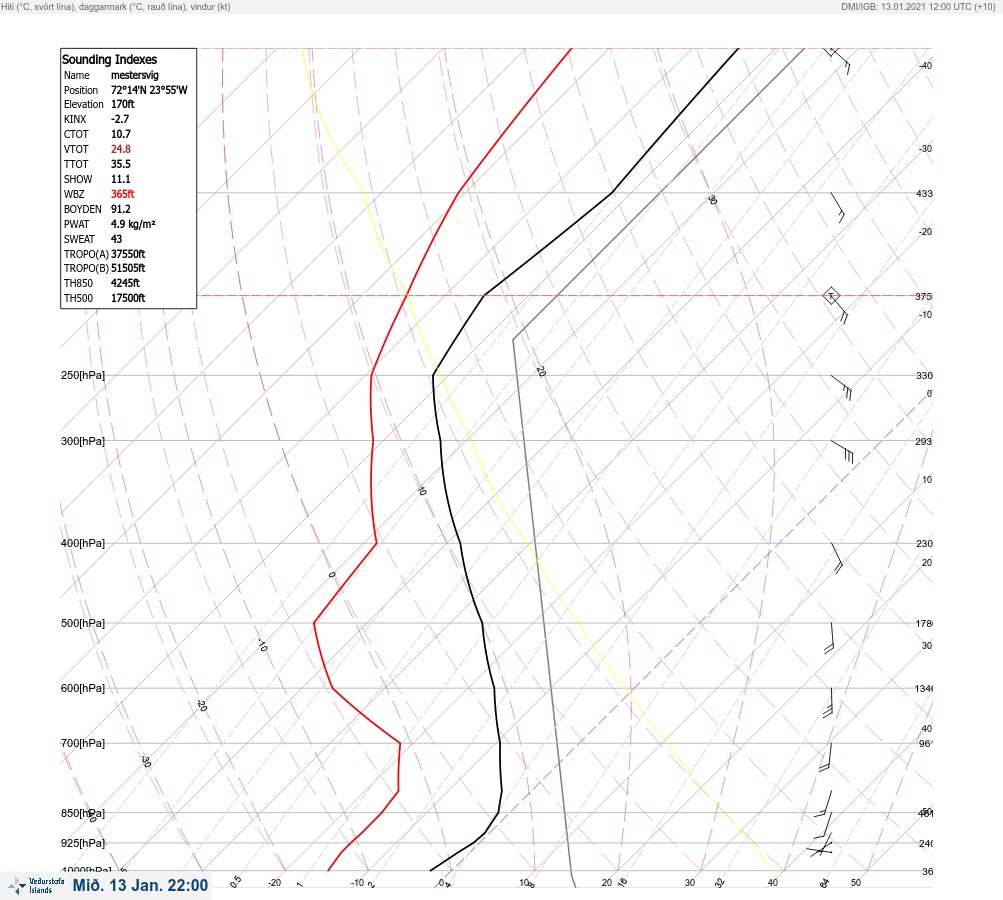Click the red VTOT value 24.8
This screenshot has height=900, width=1003.
click(120, 149)
